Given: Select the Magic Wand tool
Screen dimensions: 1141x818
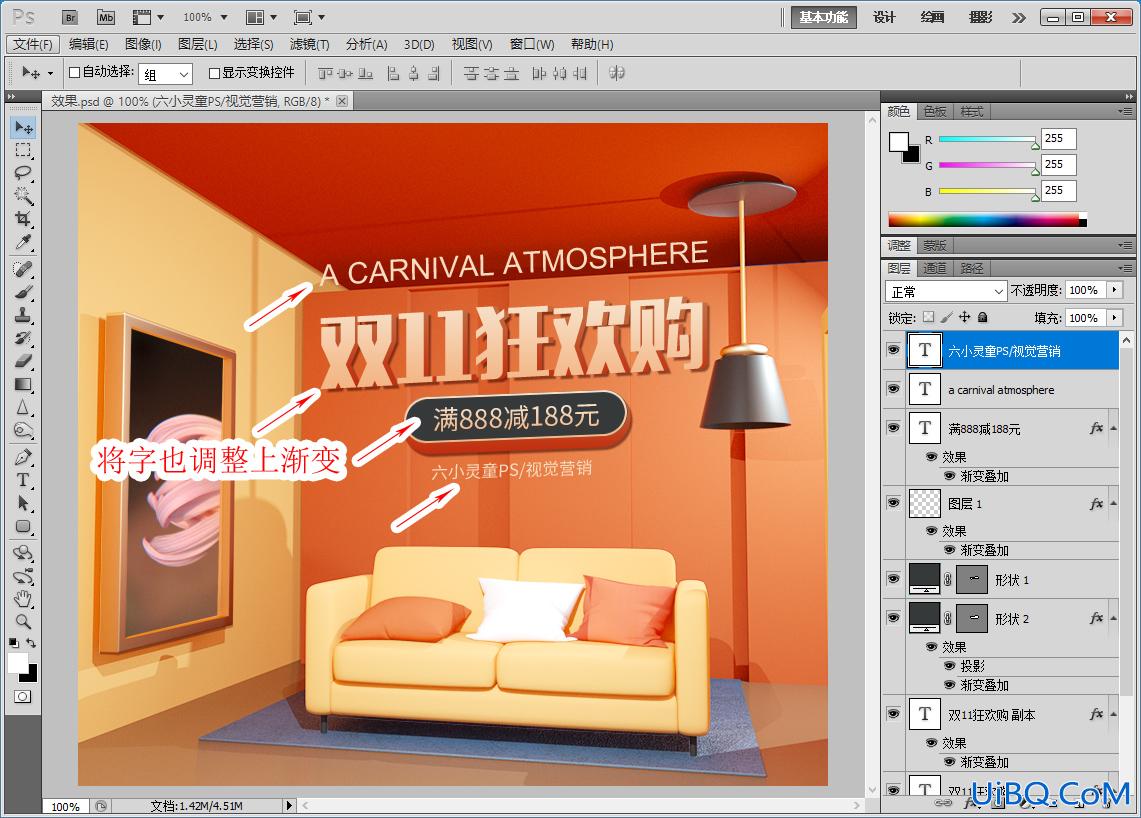Looking at the screenshot, I should [23, 196].
